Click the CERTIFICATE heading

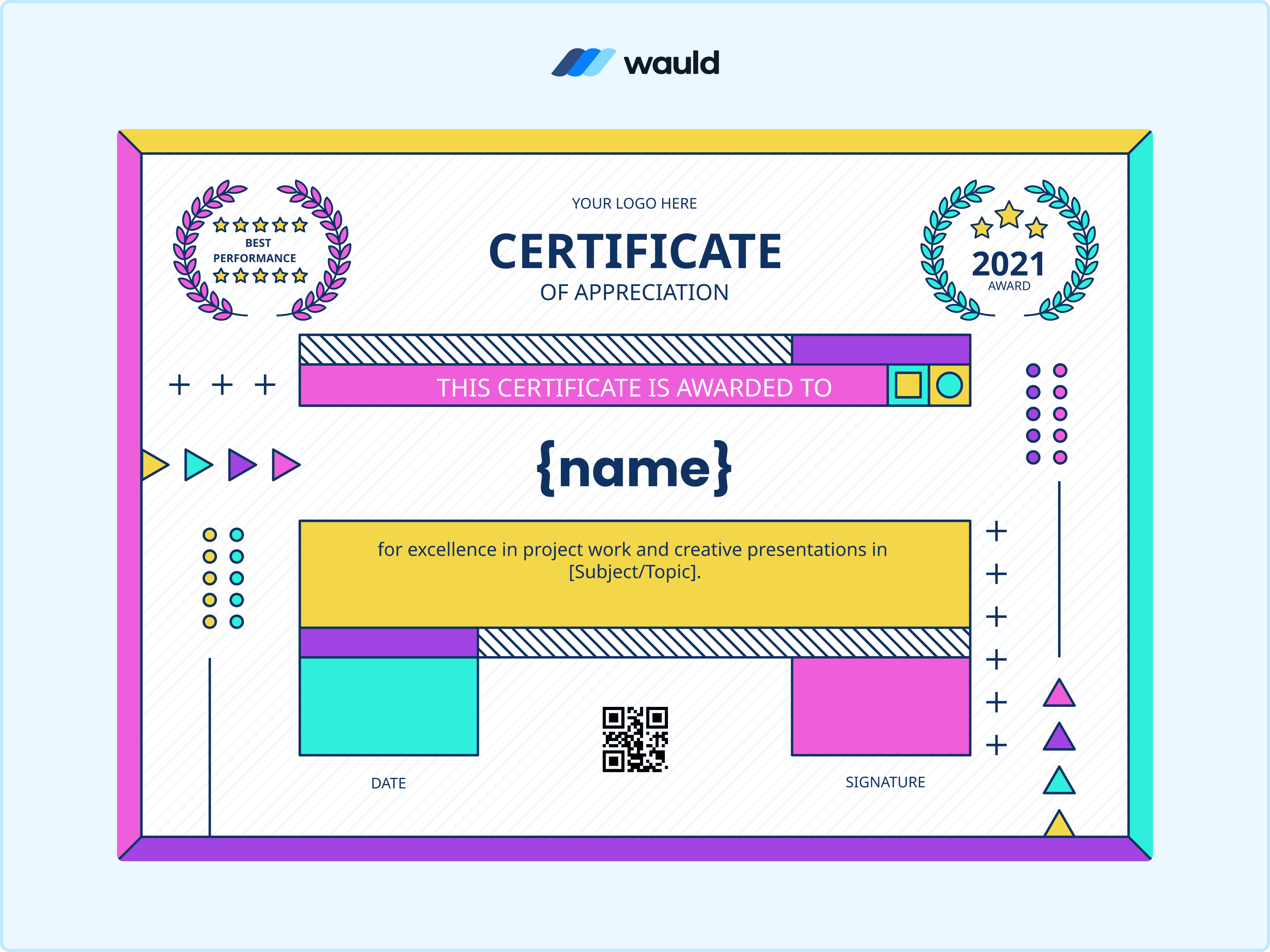click(635, 251)
